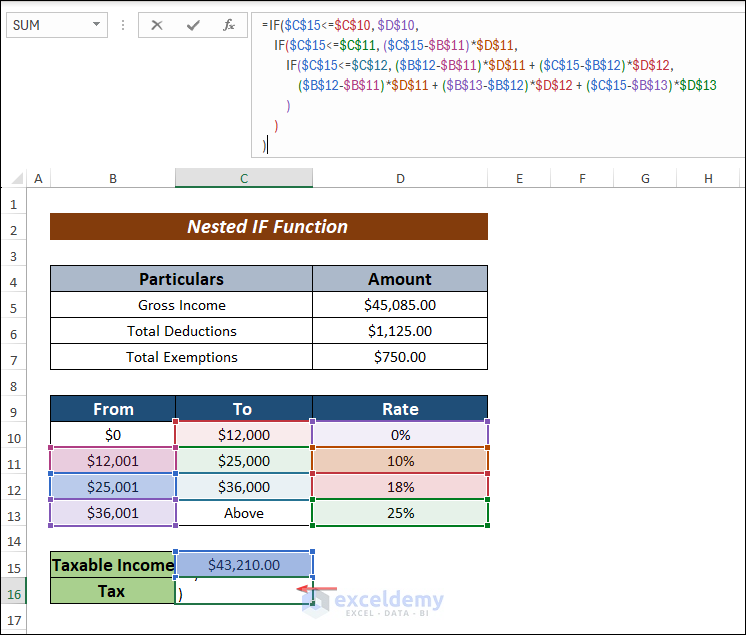Screen dimensions: 746x635
Task: Cancel the formula entry with the X icon
Action: pyautogui.click(x=157, y=25)
